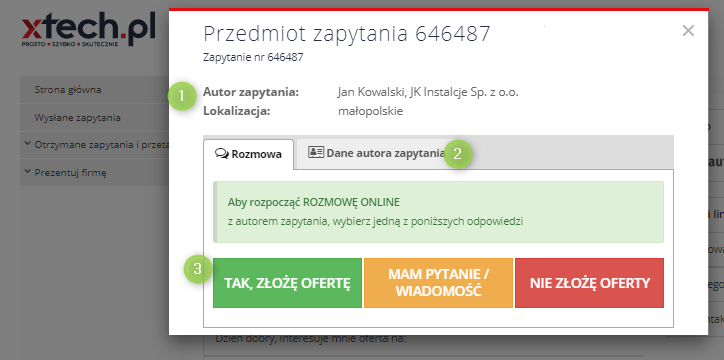724x360 pixels.
Task: Select the Prezentuj firmę sidebar label
Action: [71, 173]
